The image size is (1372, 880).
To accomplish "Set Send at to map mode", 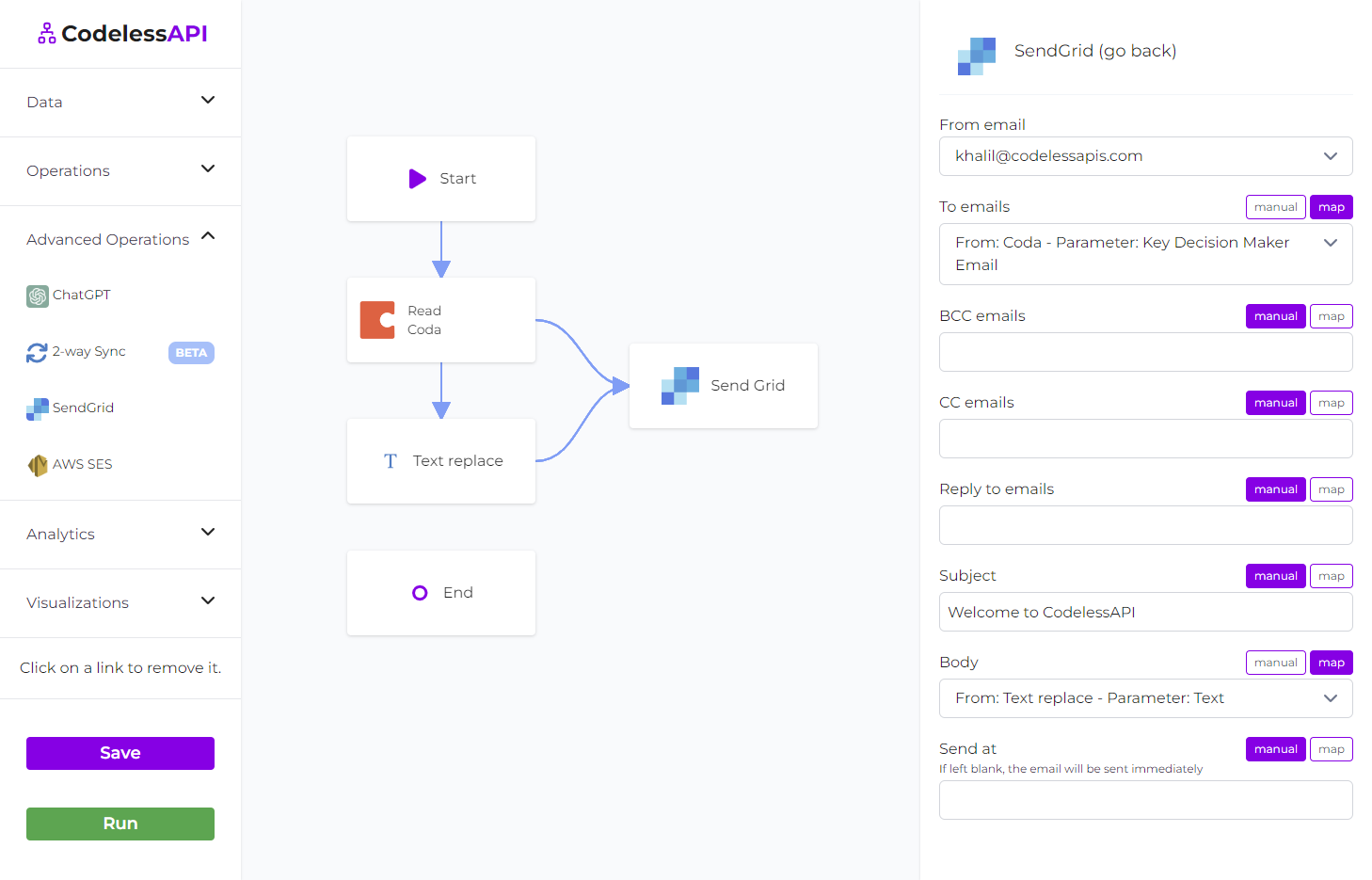I will 1332,749.
